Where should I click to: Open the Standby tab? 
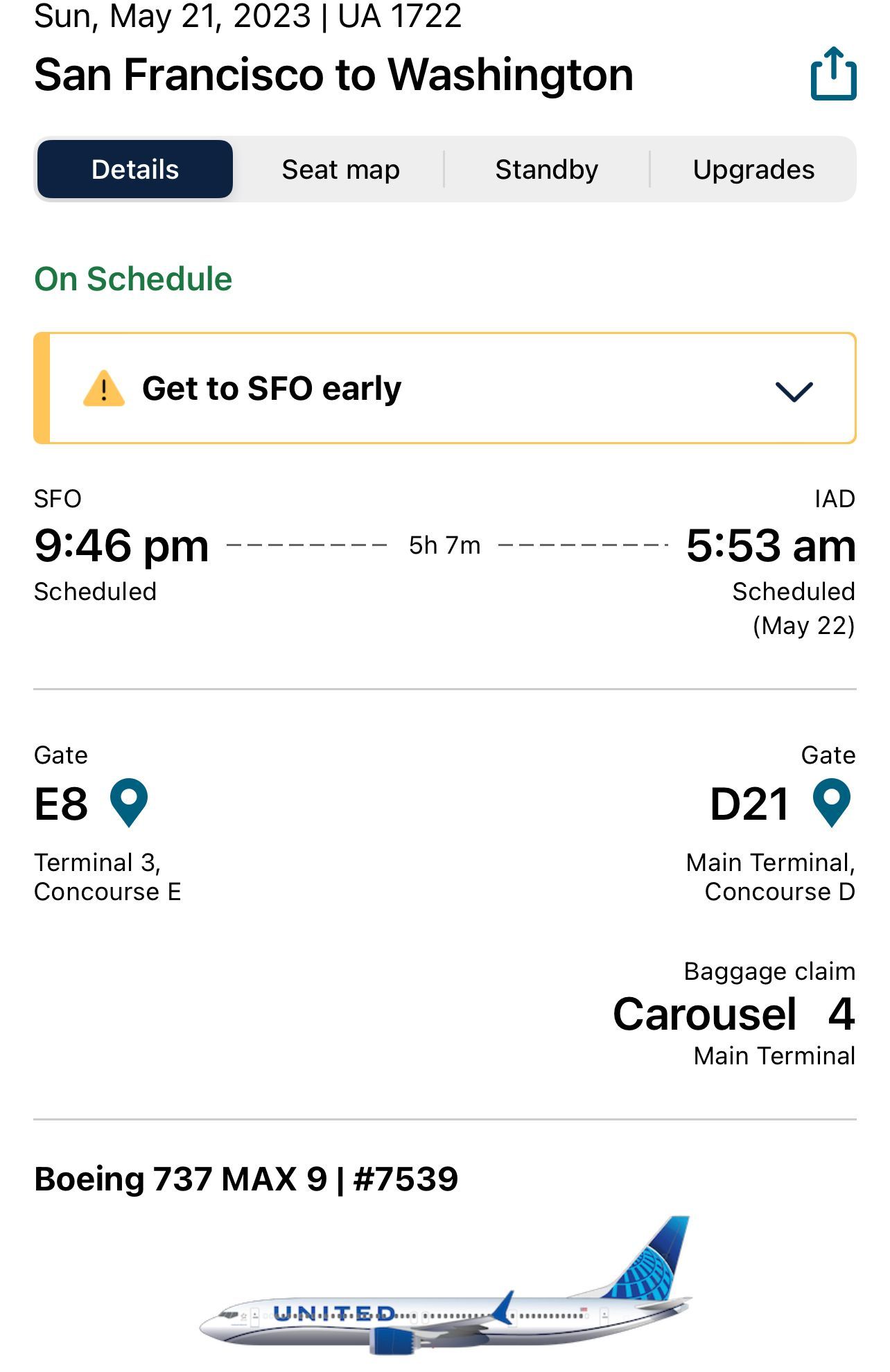[546, 170]
